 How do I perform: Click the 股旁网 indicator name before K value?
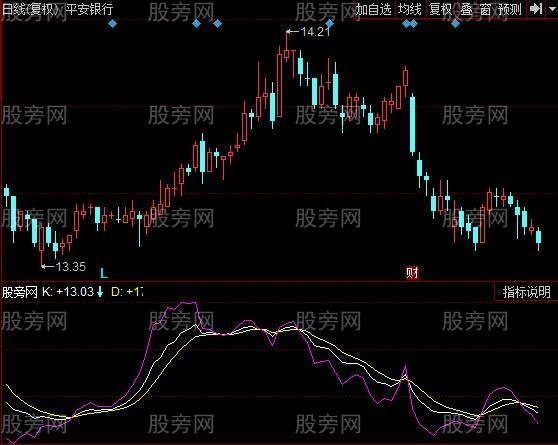[20, 292]
